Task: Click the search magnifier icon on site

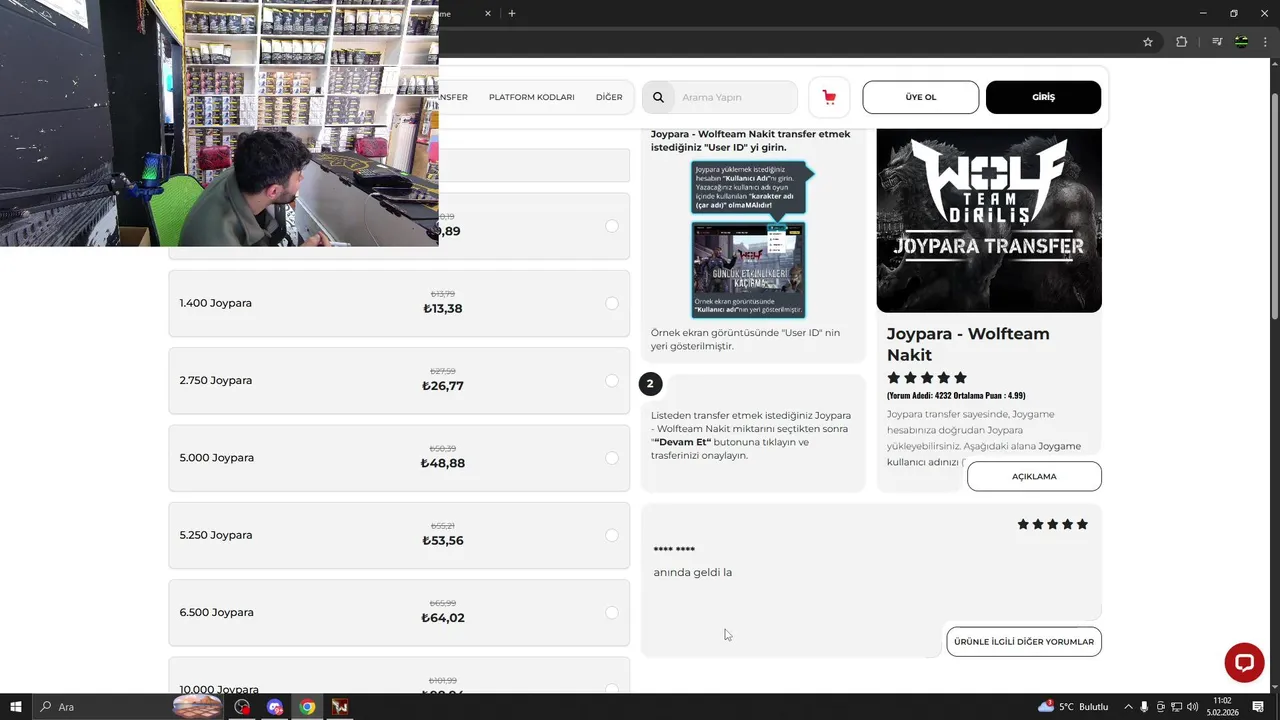Action: click(658, 98)
